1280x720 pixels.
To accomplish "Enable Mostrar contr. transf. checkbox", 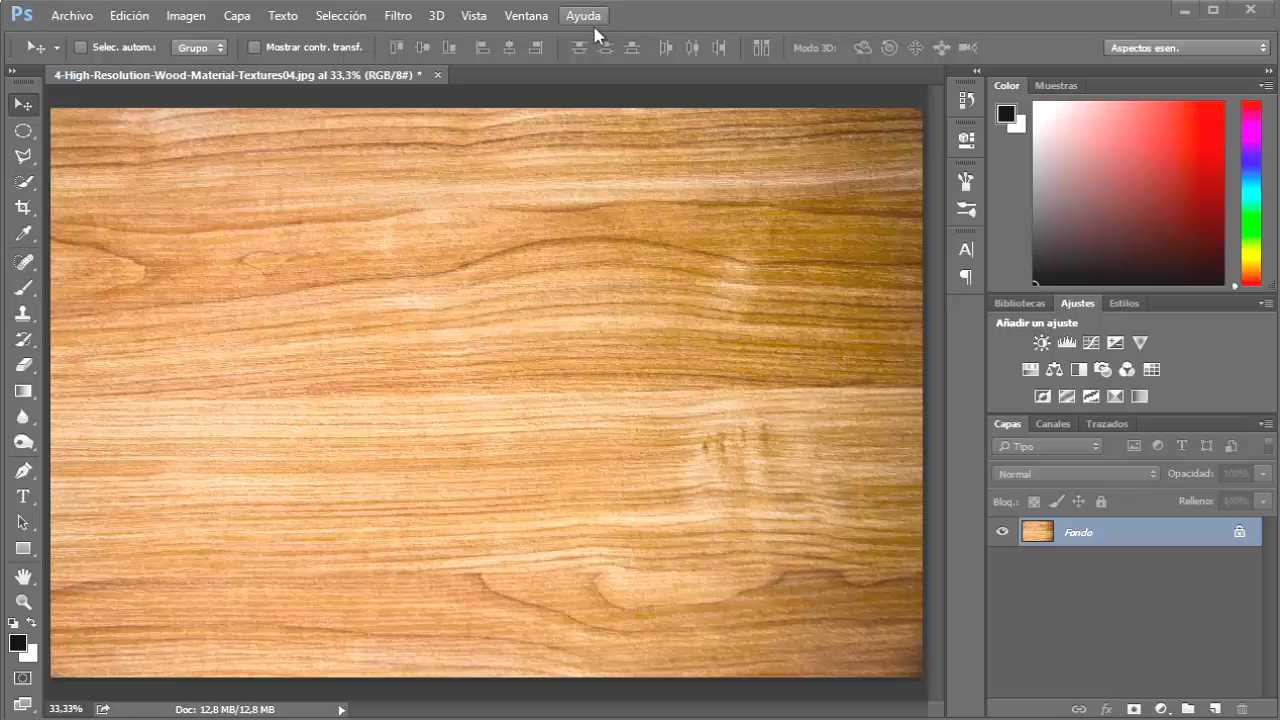I will coord(254,47).
